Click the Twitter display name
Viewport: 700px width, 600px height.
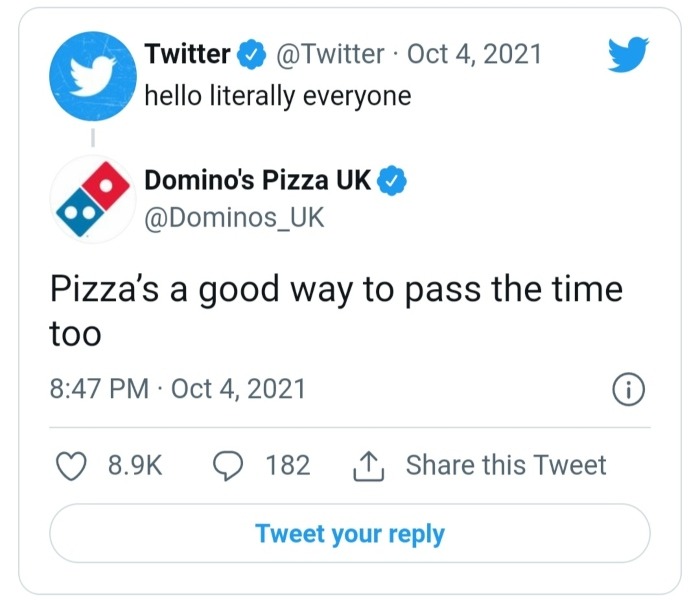tap(188, 54)
